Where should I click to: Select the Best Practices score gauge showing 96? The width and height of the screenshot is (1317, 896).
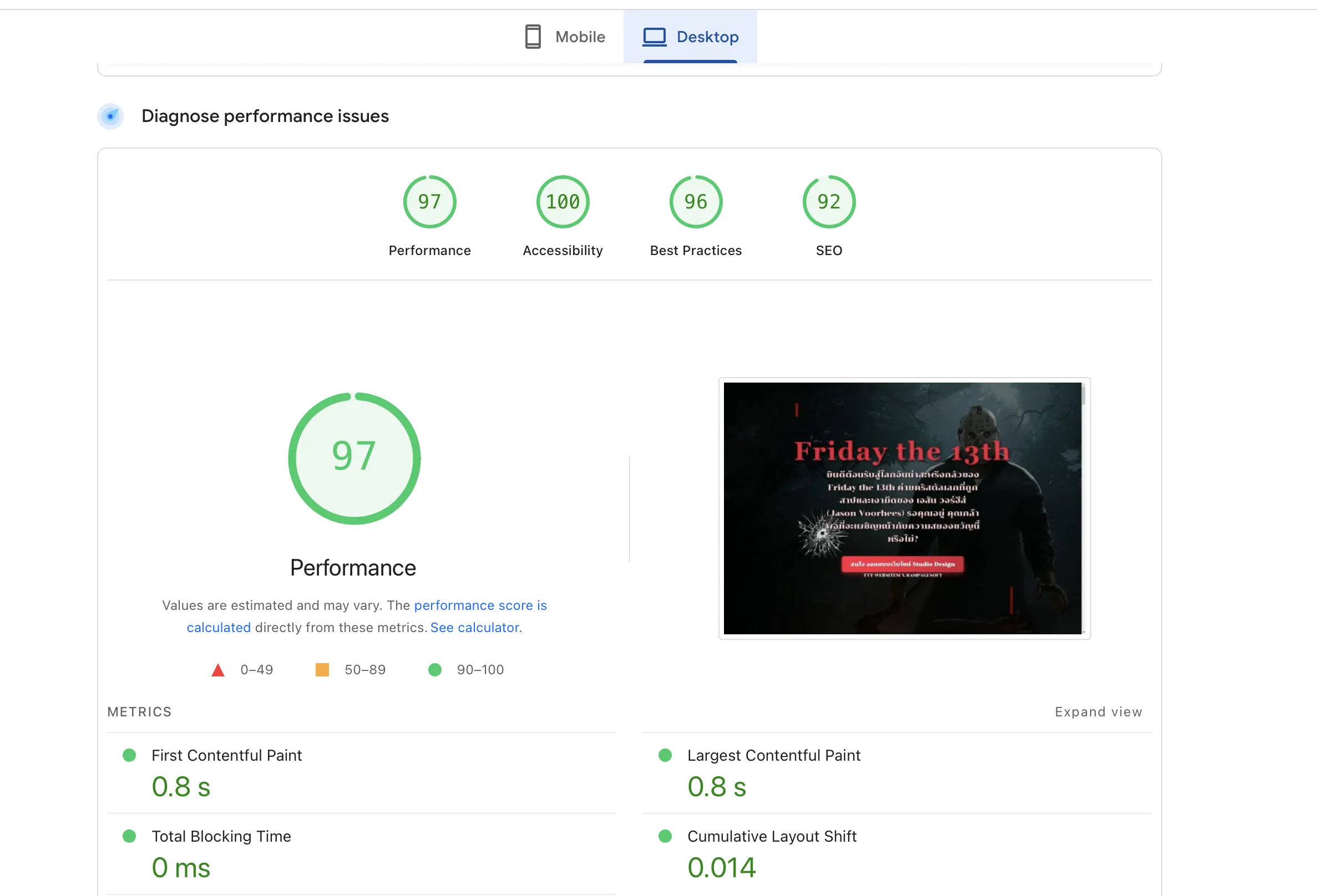click(695, 202)
